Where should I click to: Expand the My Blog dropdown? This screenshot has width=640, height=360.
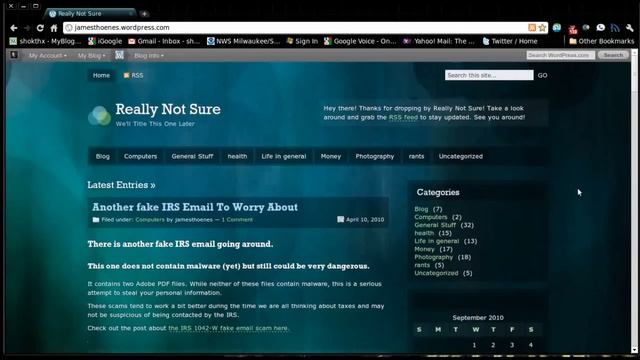point(91,55)
